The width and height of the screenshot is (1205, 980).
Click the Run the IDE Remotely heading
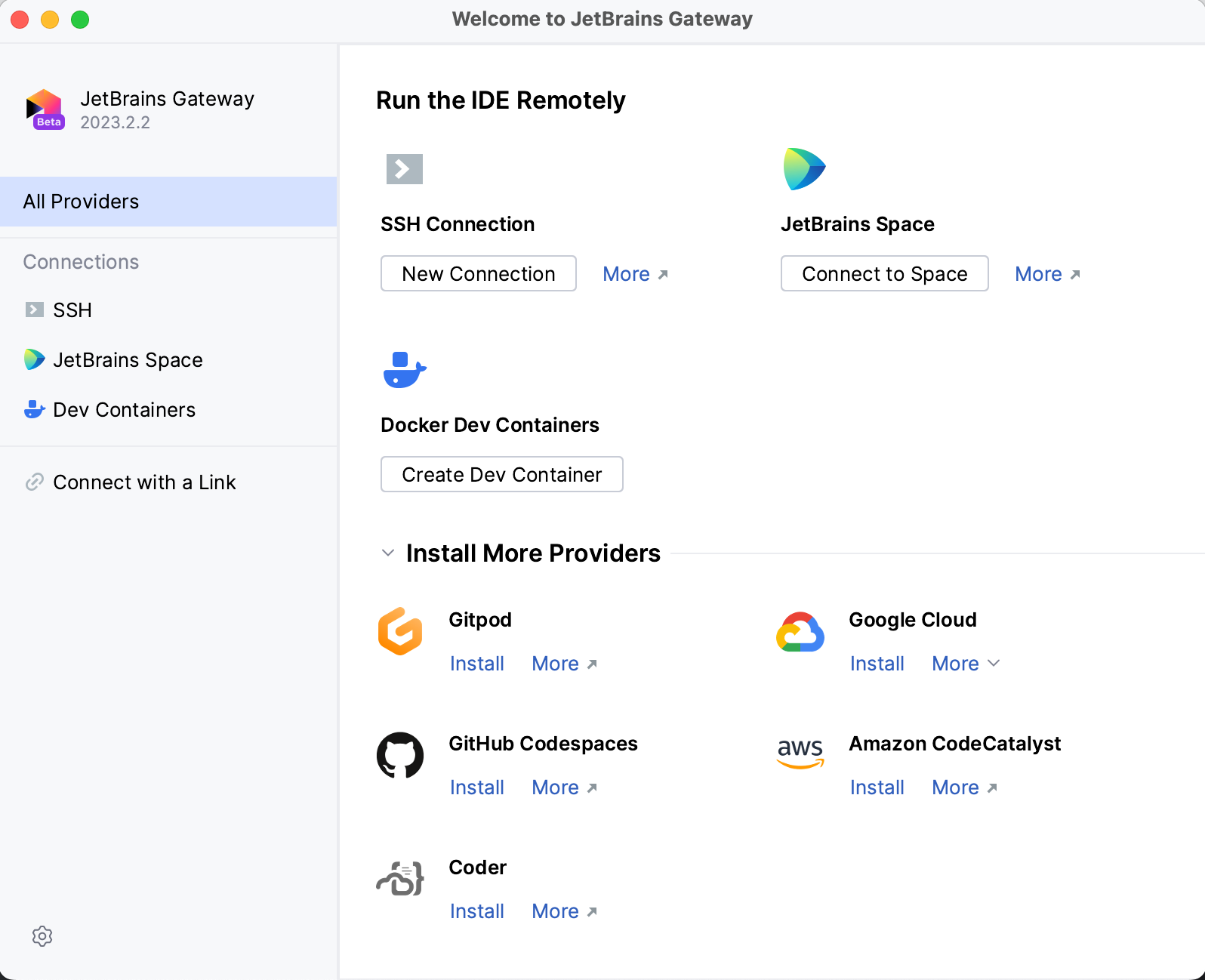tap(501, 100)
